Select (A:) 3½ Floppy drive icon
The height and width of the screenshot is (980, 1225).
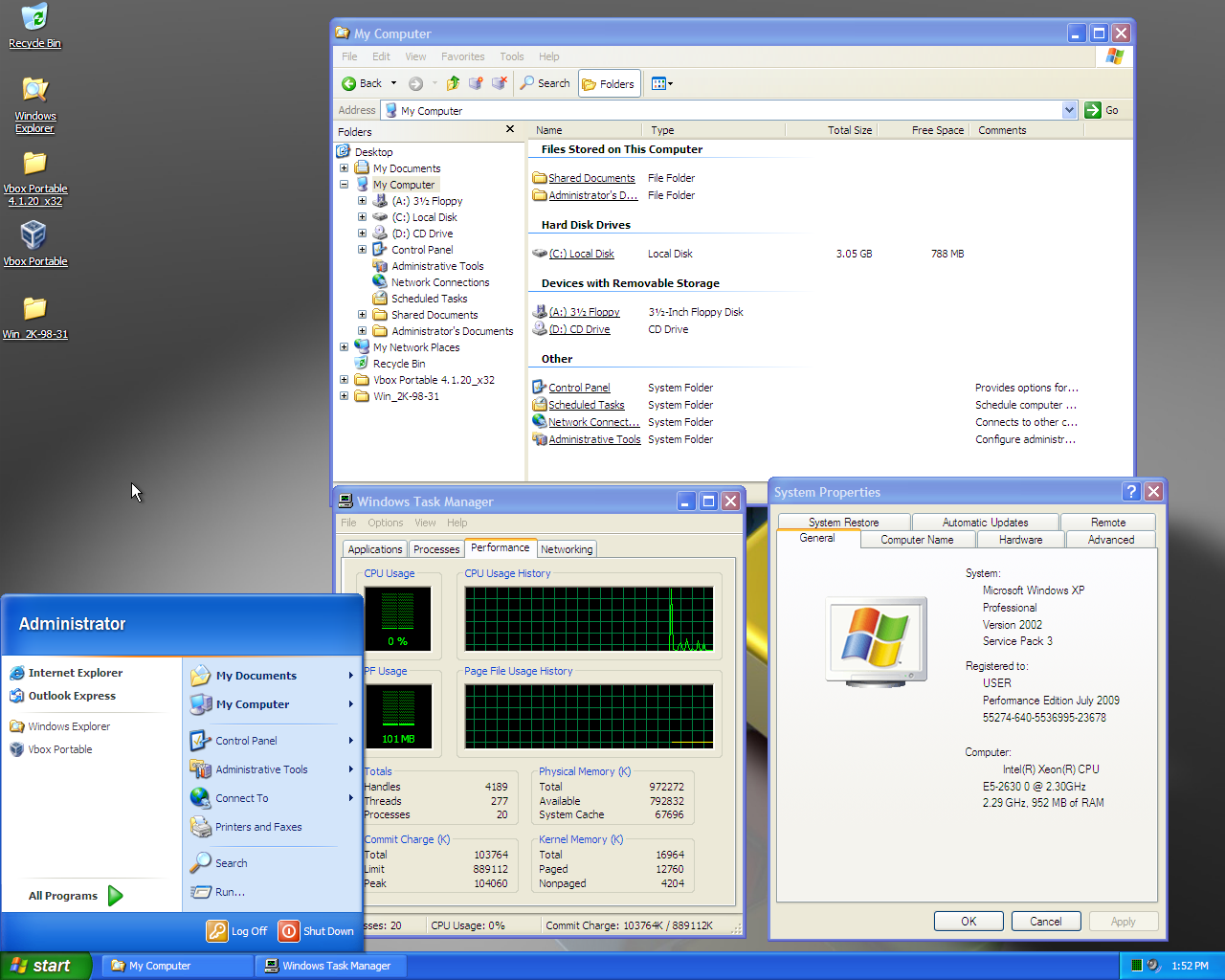coord(540,312)
